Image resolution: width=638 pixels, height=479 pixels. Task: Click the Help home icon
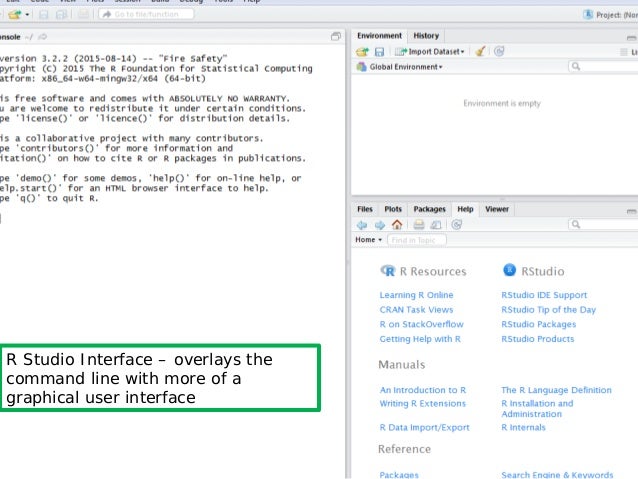[x=397, y=225]
